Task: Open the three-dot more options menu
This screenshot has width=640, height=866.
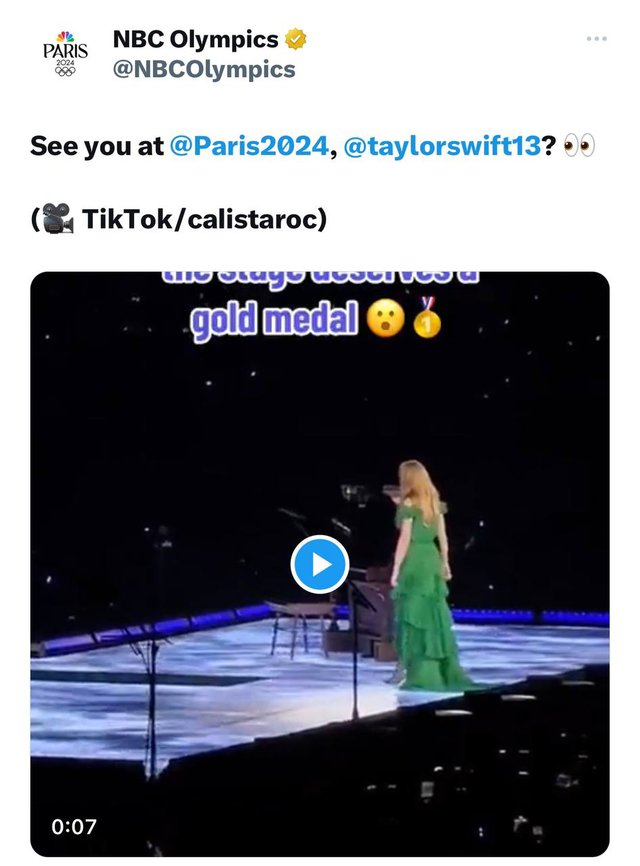Action: 596,39
